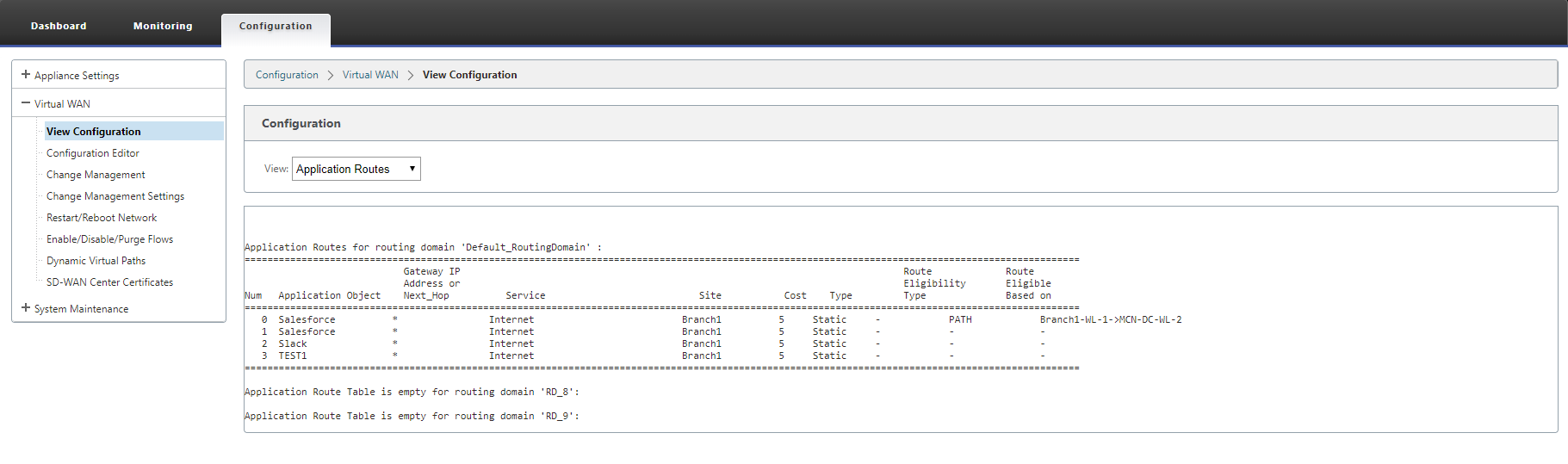Switch to the Dashboard tab
This screenshot has width=1568, height=464.
pos(59,26)
